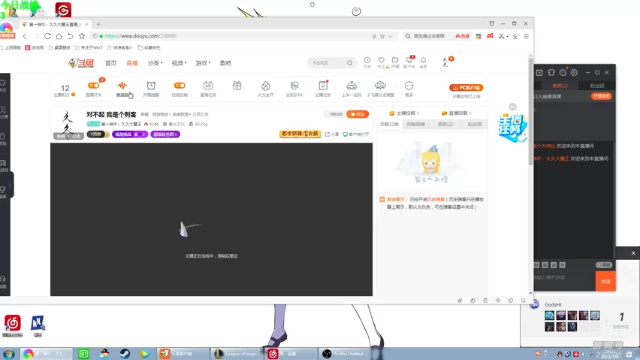Open watch history clock icon in header

[x=367, y=60]
